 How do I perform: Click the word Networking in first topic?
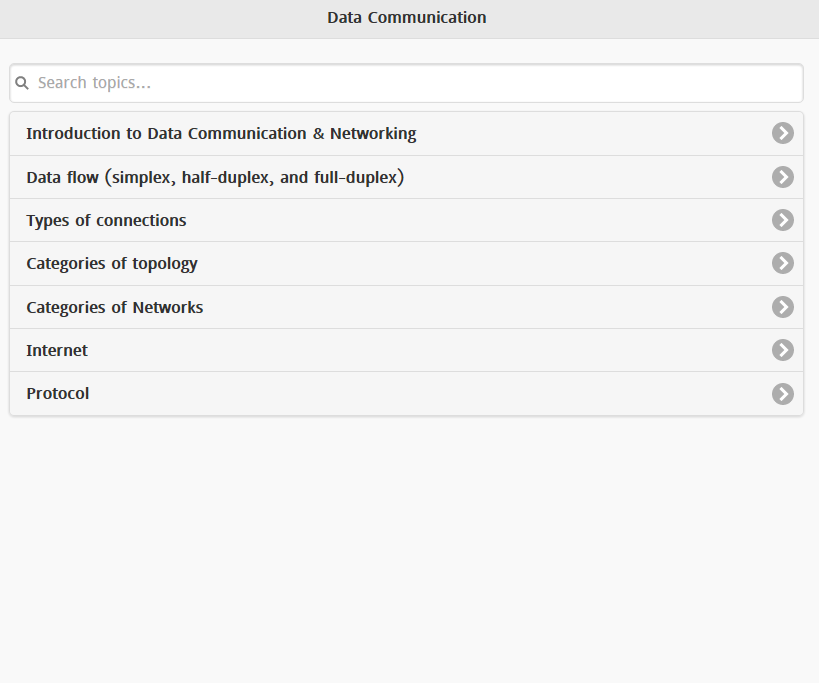point(373,134)
